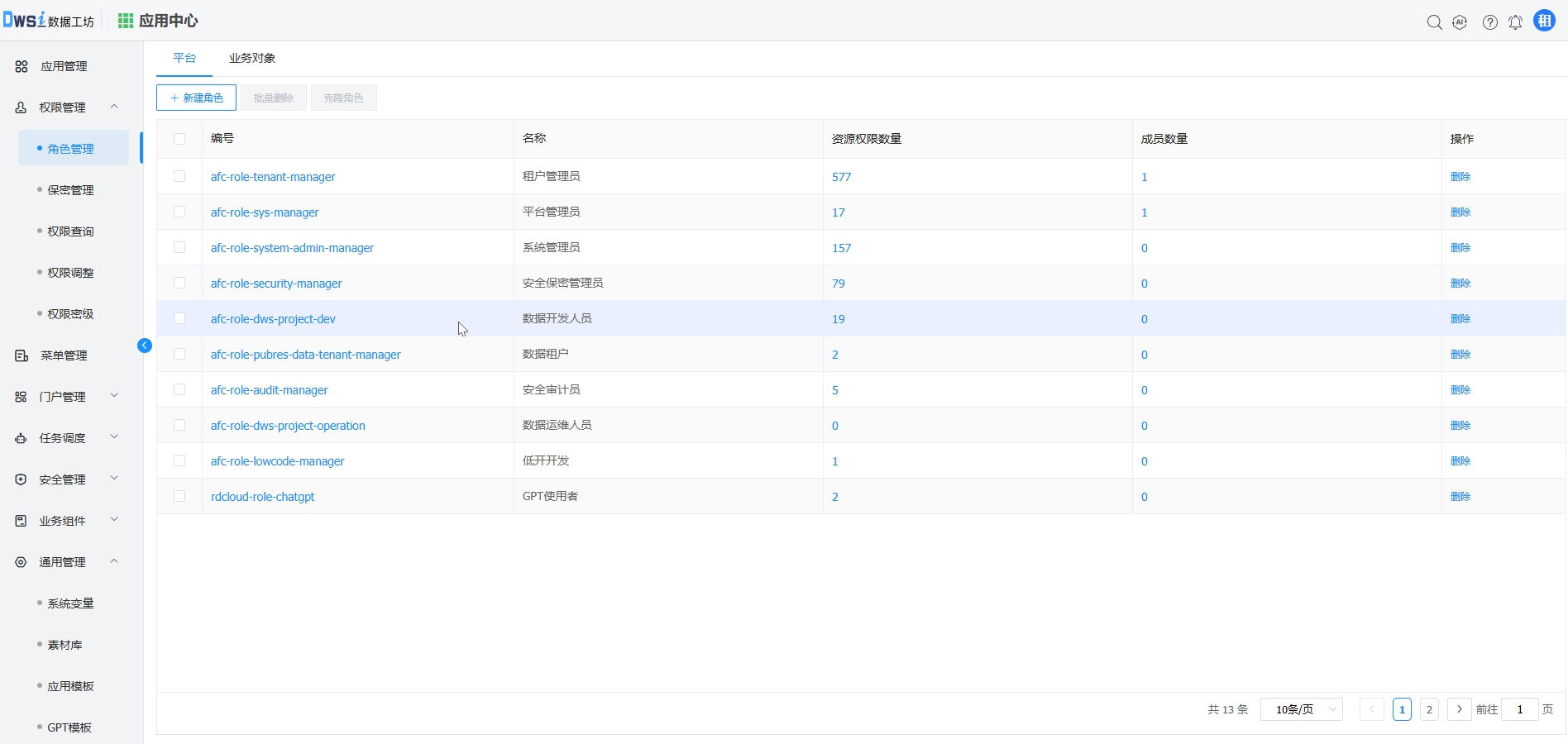This screenshot has width=1568, height=744.
Task: Click the 业务组件 sidebar icon
Action: (22, 521)
